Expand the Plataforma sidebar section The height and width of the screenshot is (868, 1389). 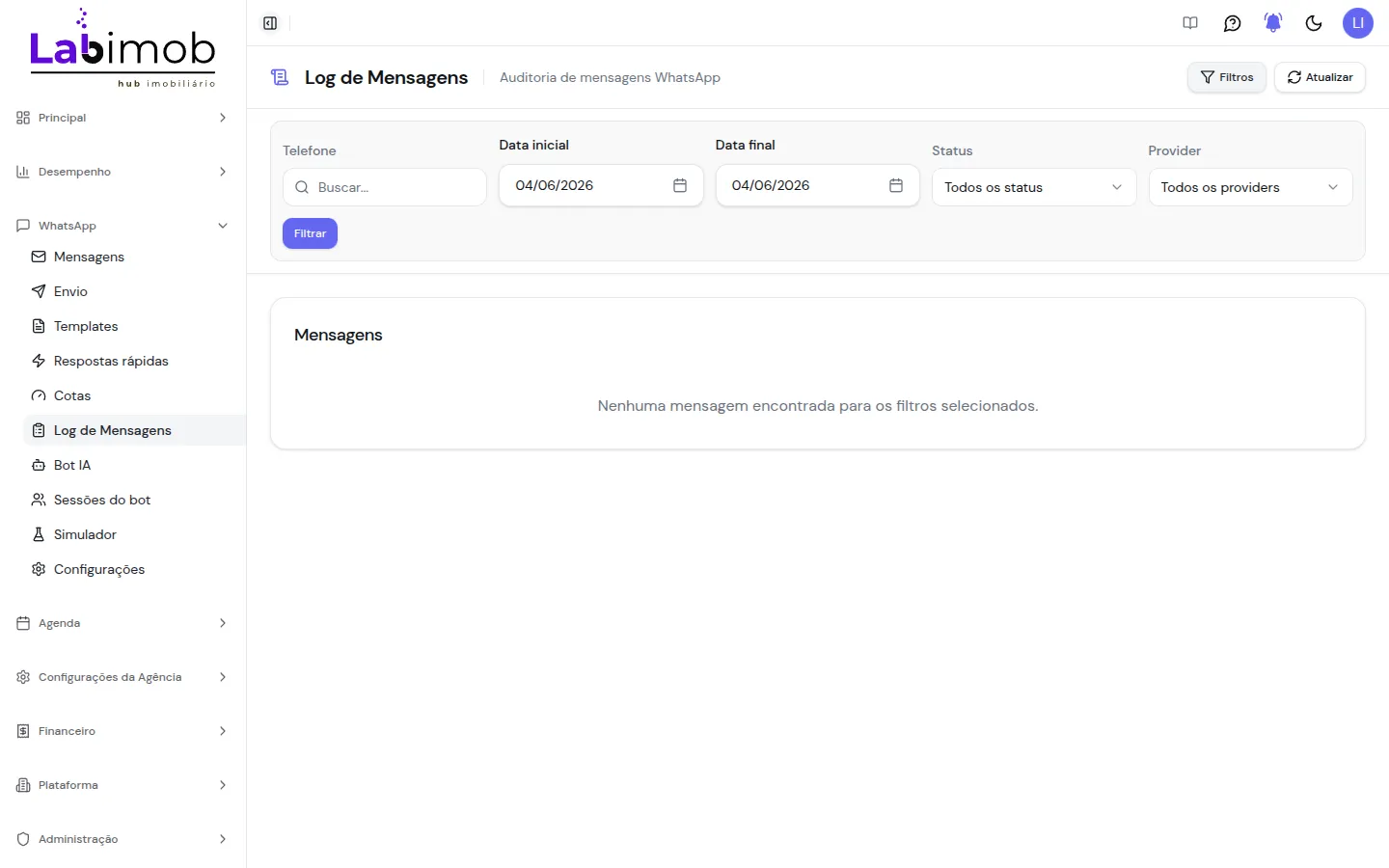point(123,785)
